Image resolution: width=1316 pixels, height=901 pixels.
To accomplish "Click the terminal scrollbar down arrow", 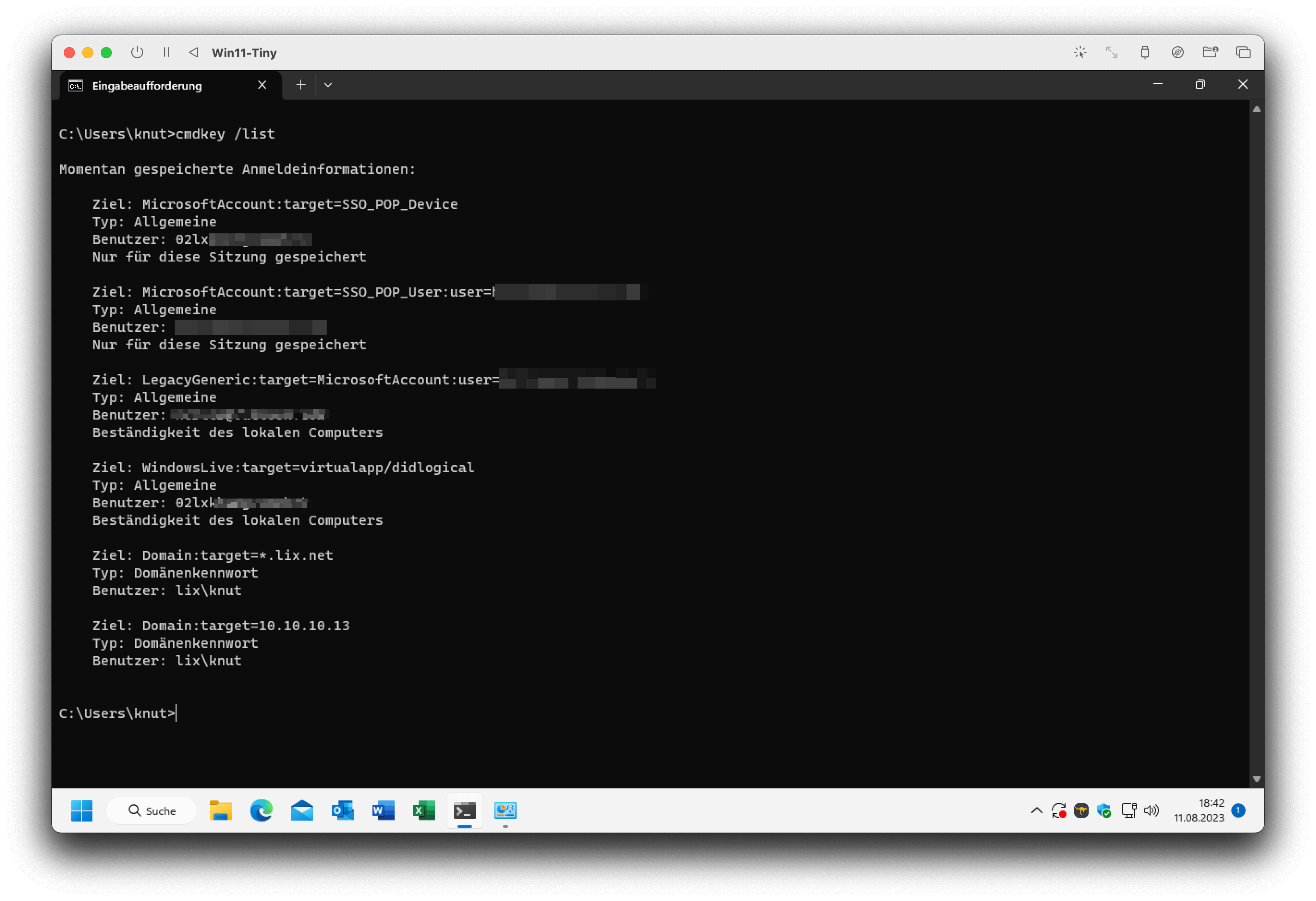I will point(1256,779).
